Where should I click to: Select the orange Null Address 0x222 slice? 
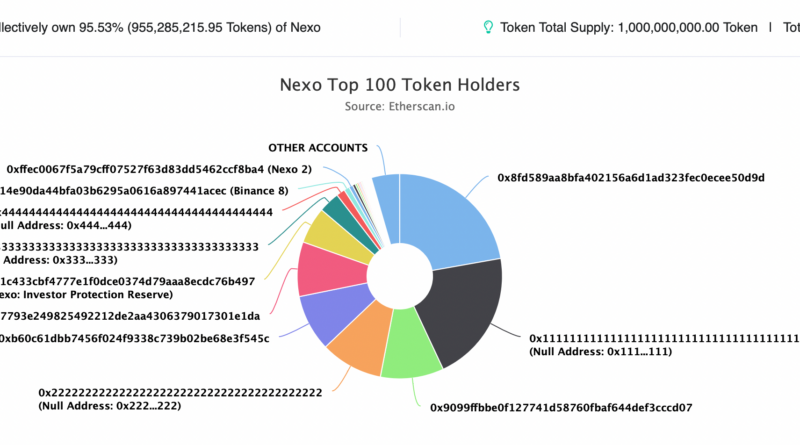tap(355, 346)
